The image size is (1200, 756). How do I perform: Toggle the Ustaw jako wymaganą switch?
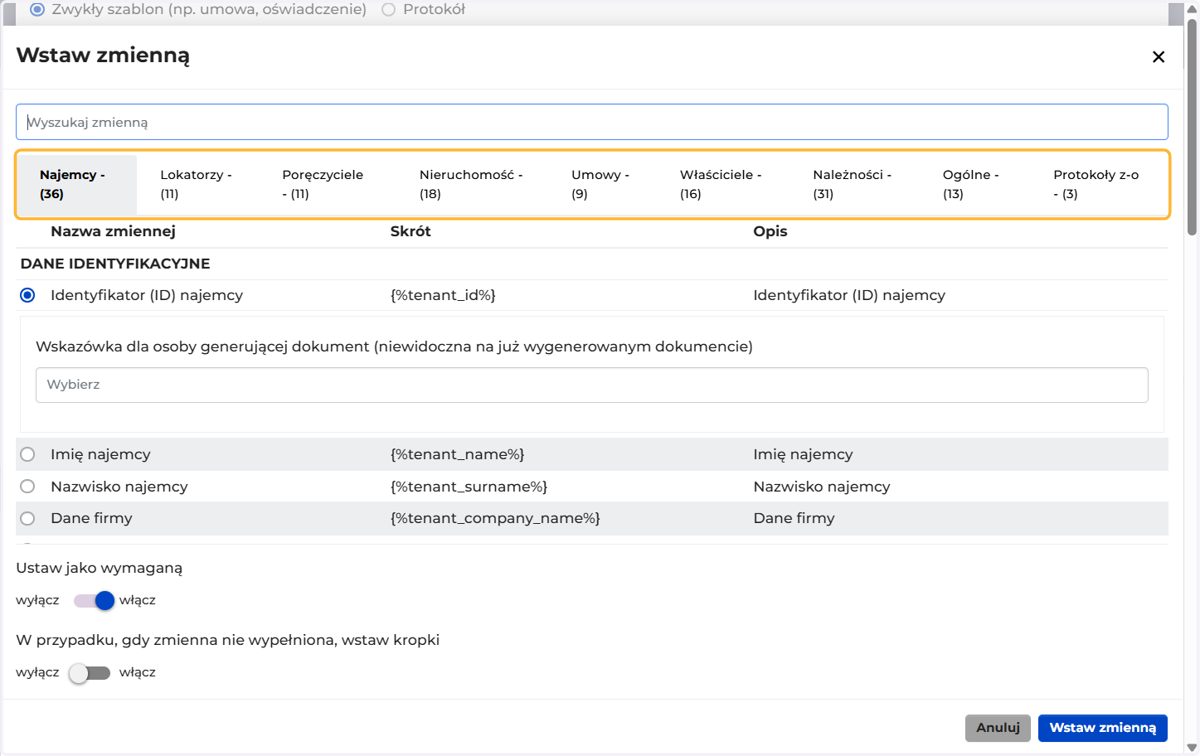coord(92,601)
